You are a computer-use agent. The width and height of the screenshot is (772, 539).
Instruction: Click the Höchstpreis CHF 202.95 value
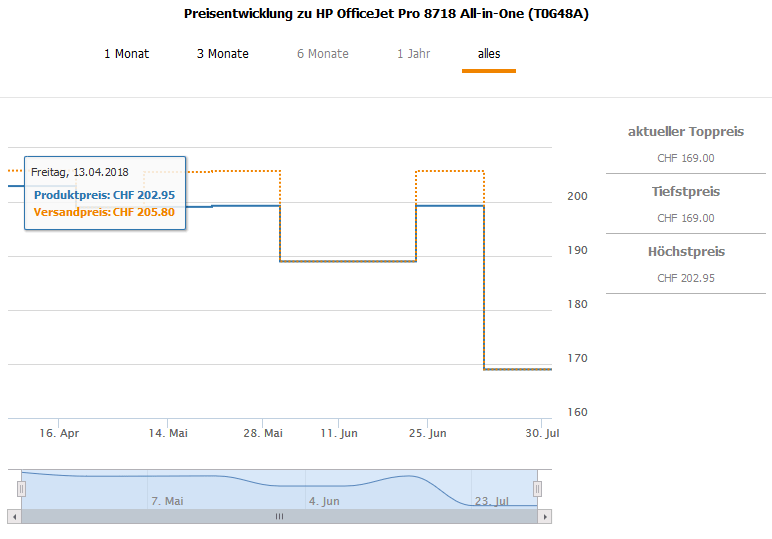[686, 278]
